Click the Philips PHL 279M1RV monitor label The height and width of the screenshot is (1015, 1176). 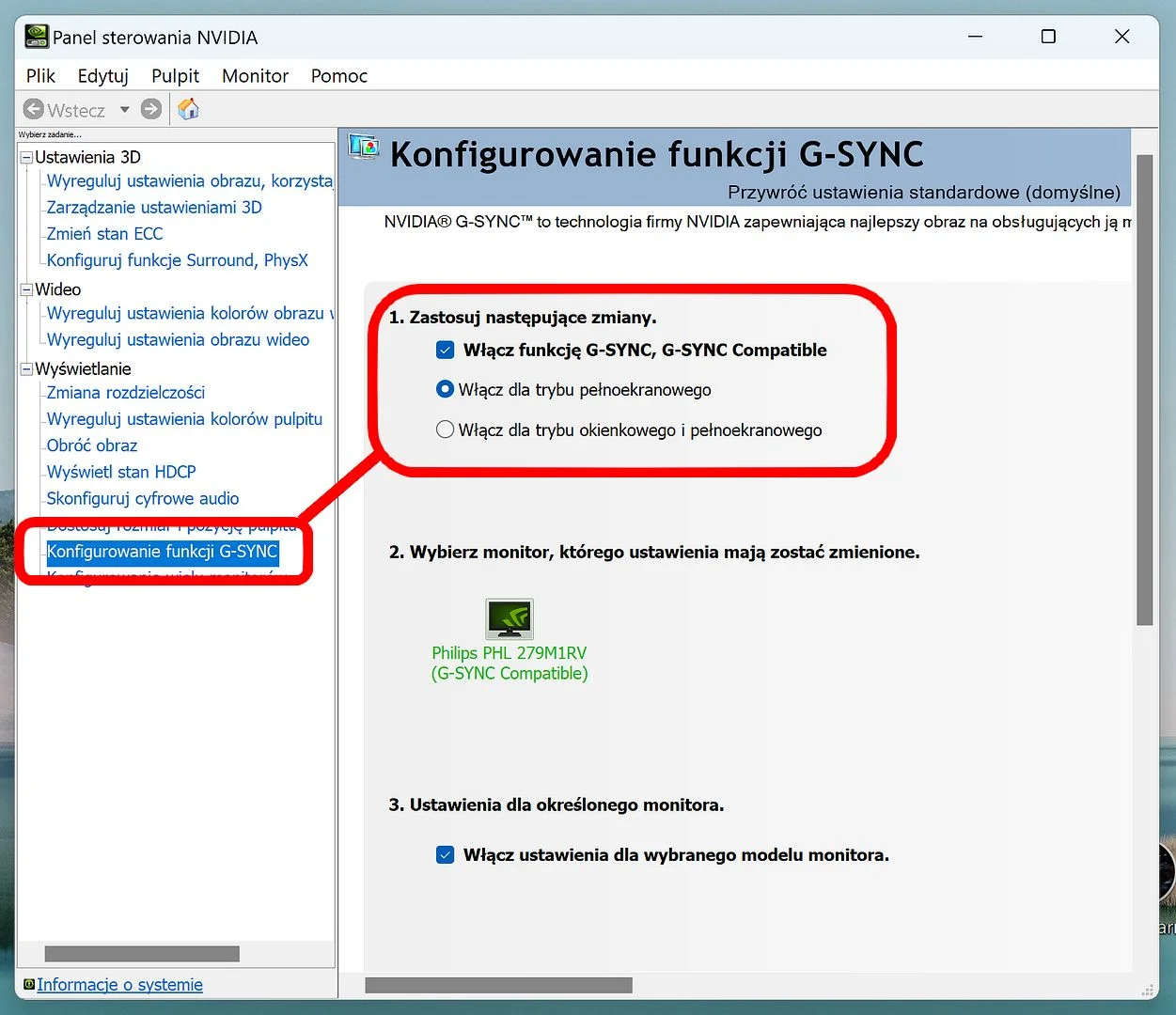pyautogui.click(x=510, y=663)
